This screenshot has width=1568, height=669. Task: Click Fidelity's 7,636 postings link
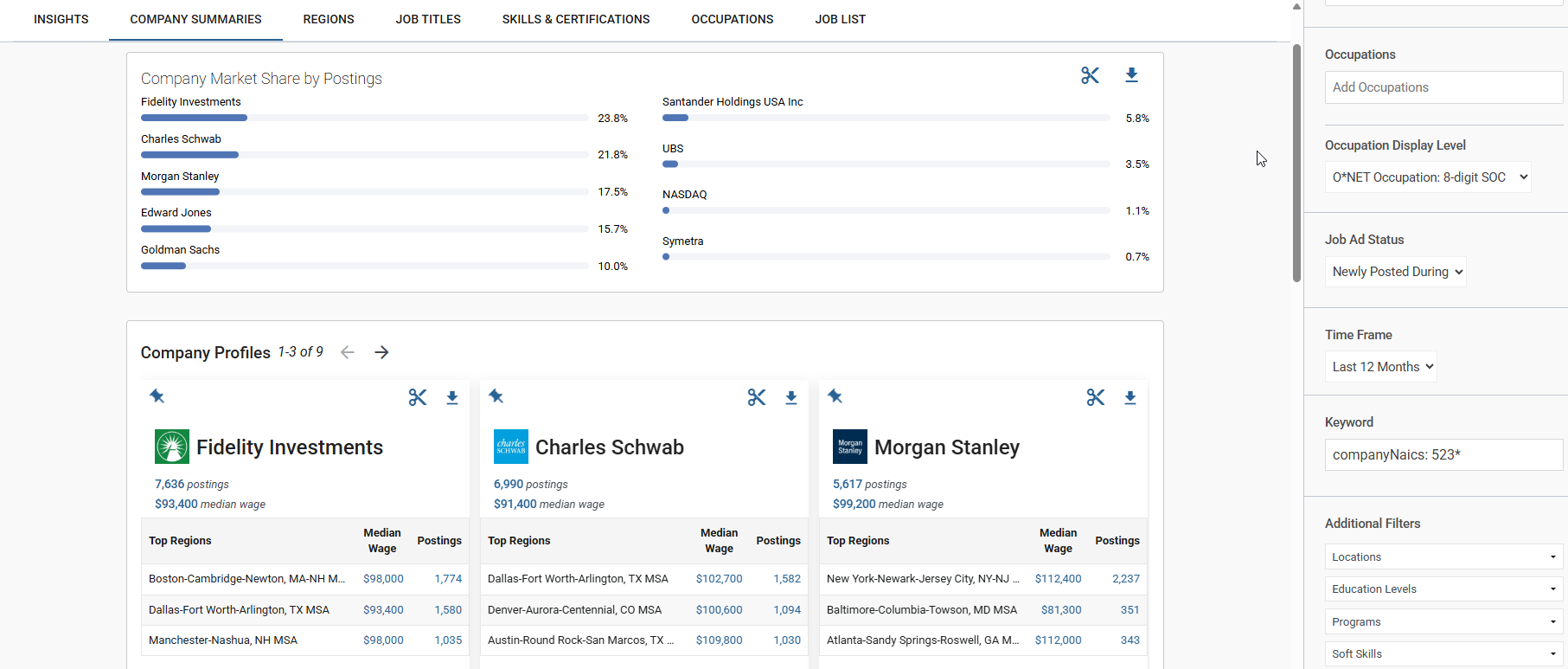[192, 485]
